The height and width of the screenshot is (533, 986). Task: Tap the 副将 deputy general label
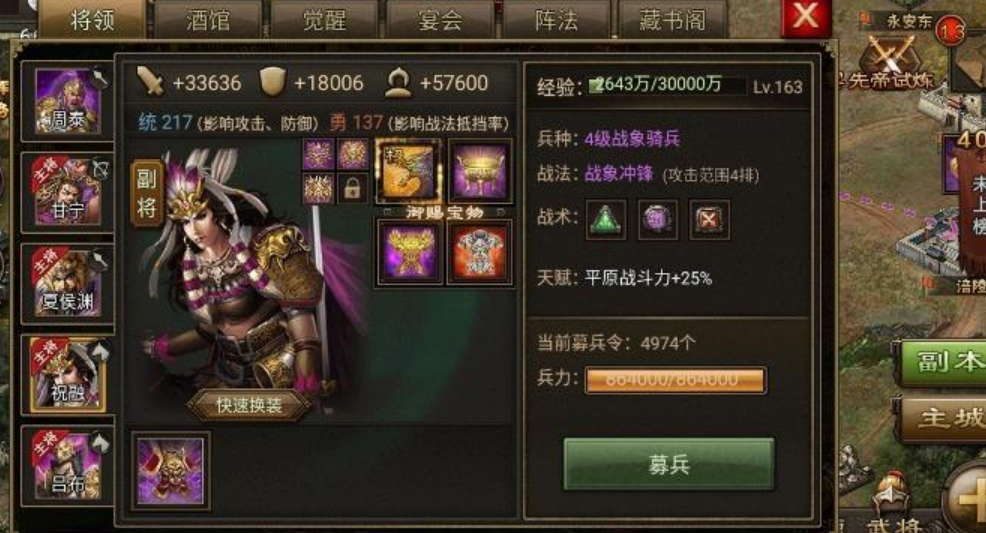click(146, 194)
